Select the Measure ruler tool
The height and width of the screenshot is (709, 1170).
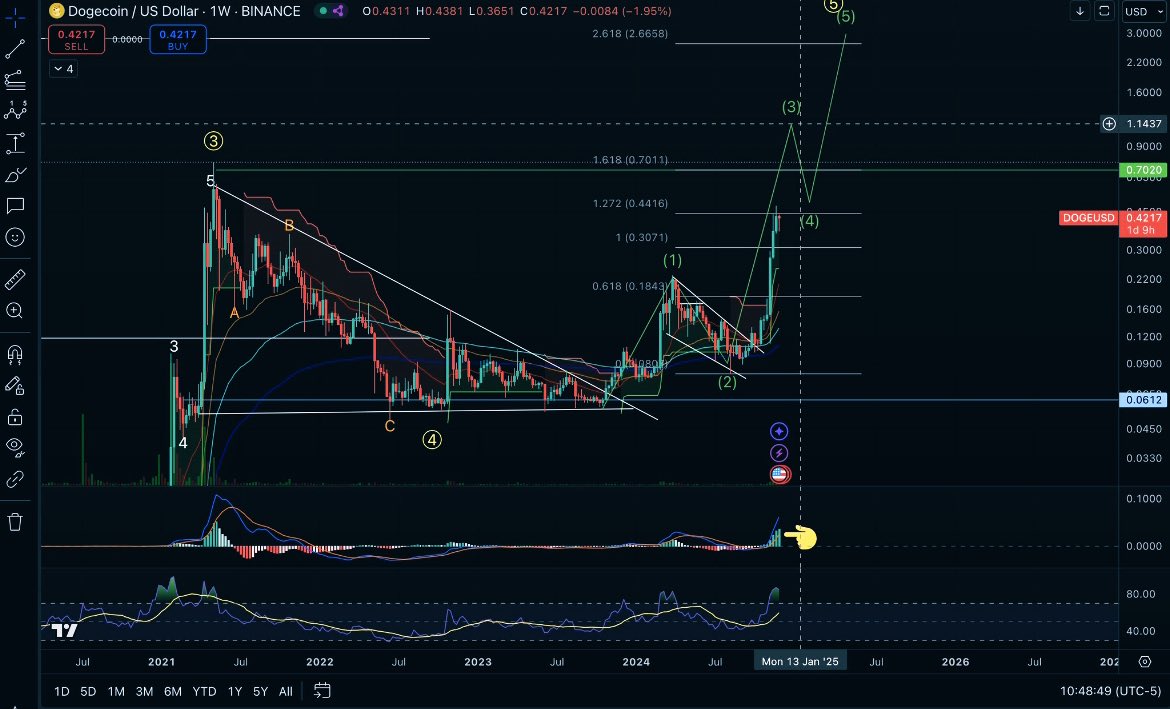[15, 280]
